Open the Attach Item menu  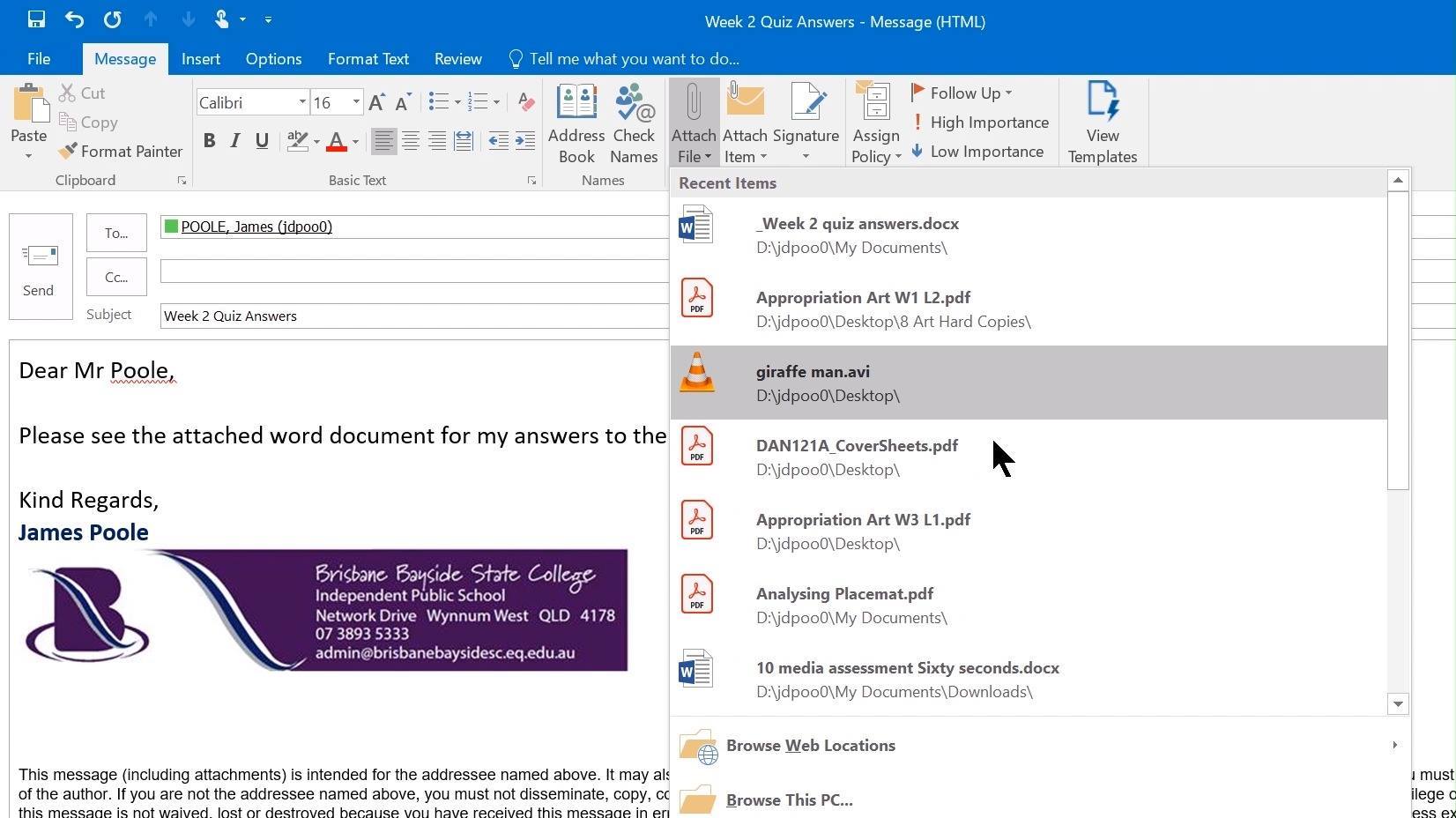click(x=745, y=123)
